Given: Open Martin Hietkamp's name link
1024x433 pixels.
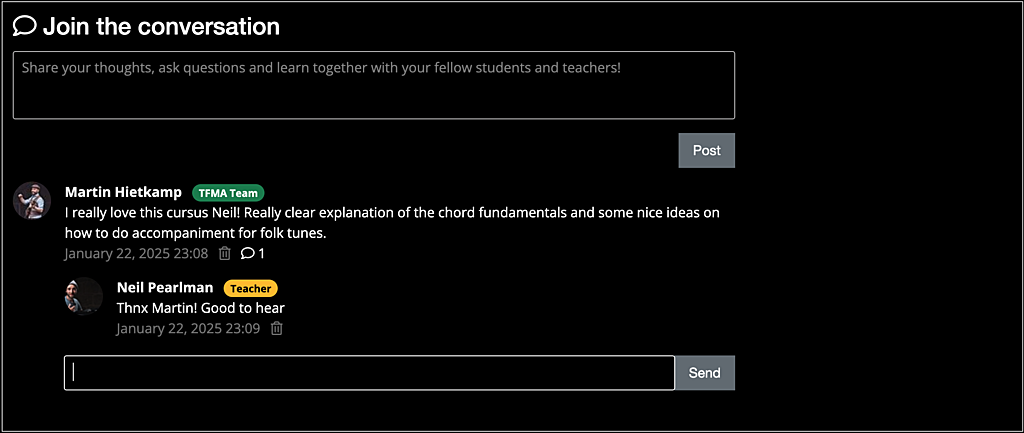Looking at the screenshot, I should point(124,192).
